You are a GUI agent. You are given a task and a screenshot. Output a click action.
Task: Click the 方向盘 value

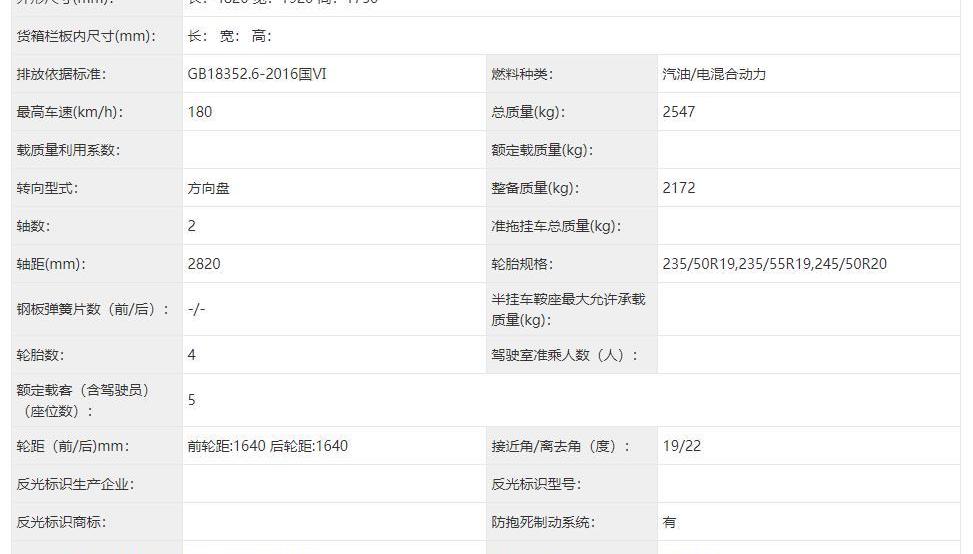(x=208, y=188)
